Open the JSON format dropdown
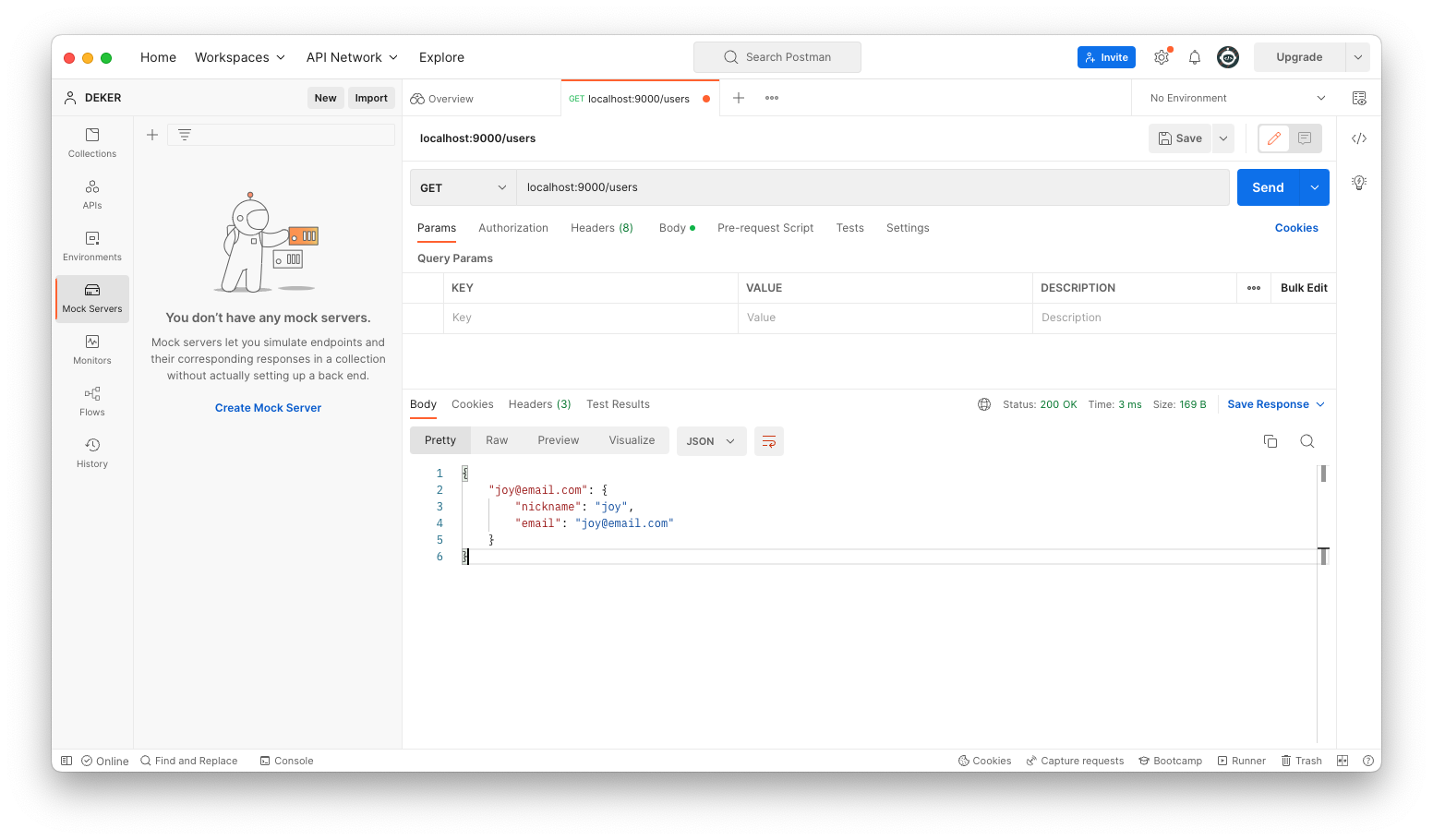This screenshot has height=840, width=1433. pyautogui.click(x=711, y=441)
